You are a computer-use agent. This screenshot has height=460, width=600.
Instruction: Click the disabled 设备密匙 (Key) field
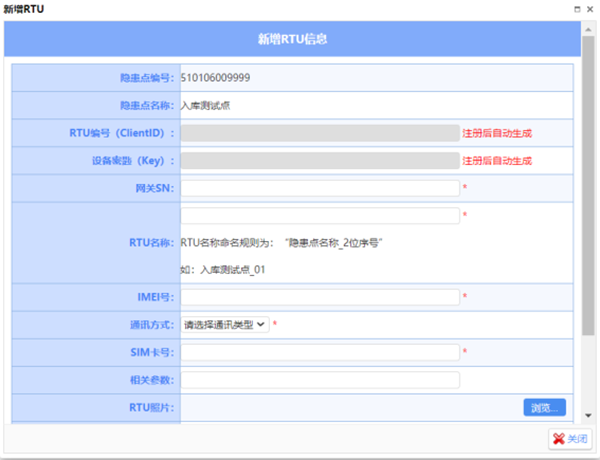320,160
